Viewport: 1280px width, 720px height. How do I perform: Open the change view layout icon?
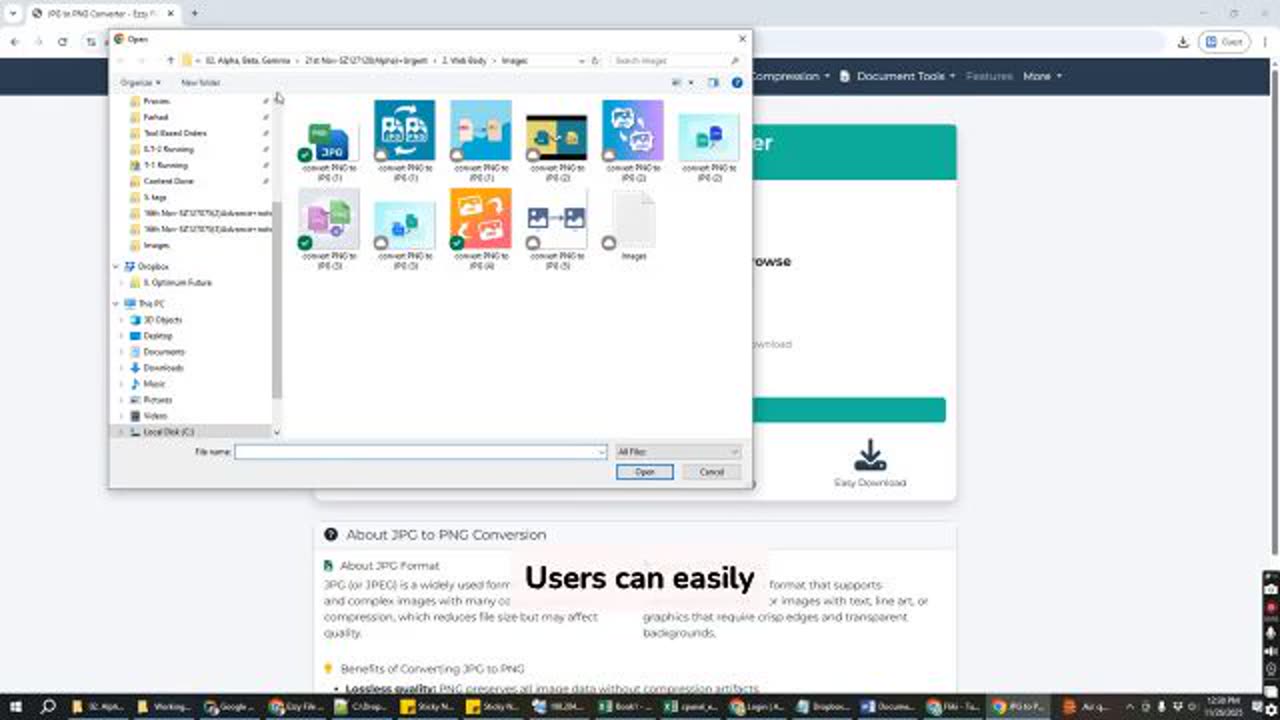(677, 83)
